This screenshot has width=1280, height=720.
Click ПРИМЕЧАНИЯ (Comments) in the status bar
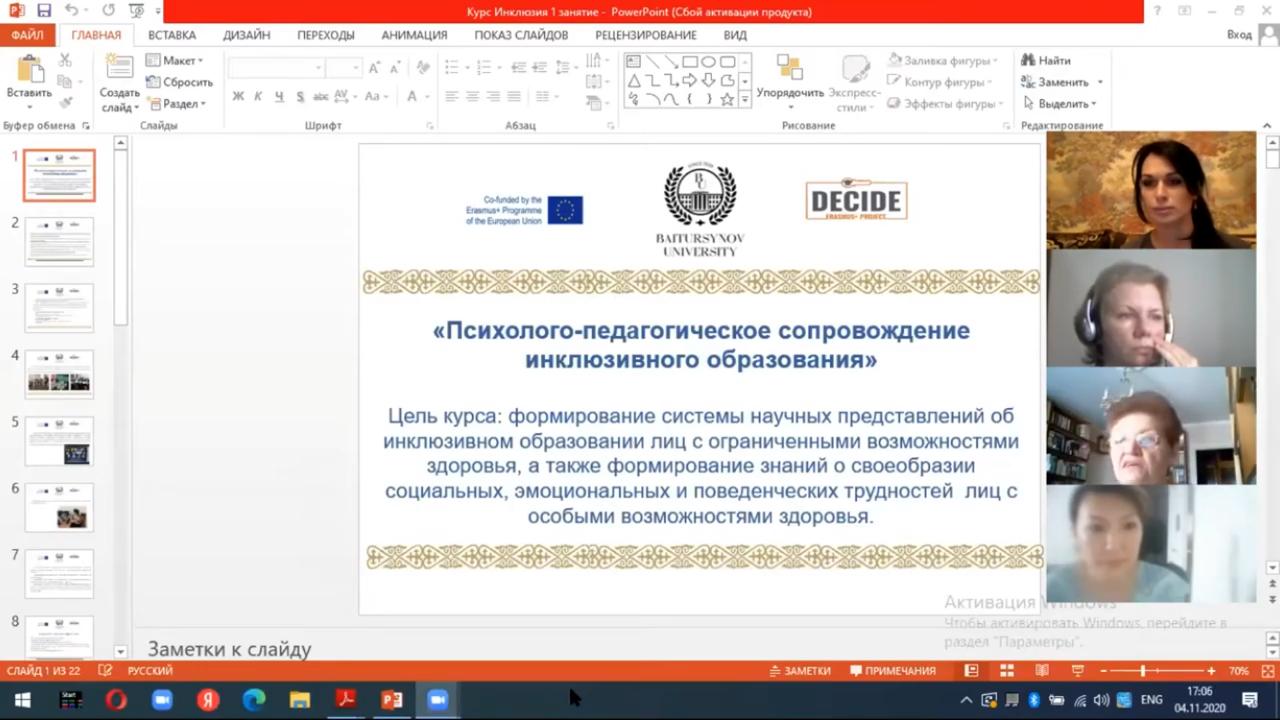tap(893, 671)
